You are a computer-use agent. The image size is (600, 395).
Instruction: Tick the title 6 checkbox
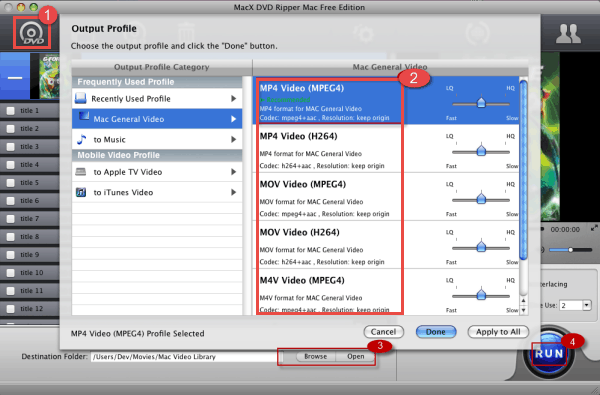pyautogui.click(x=11, y=201)
